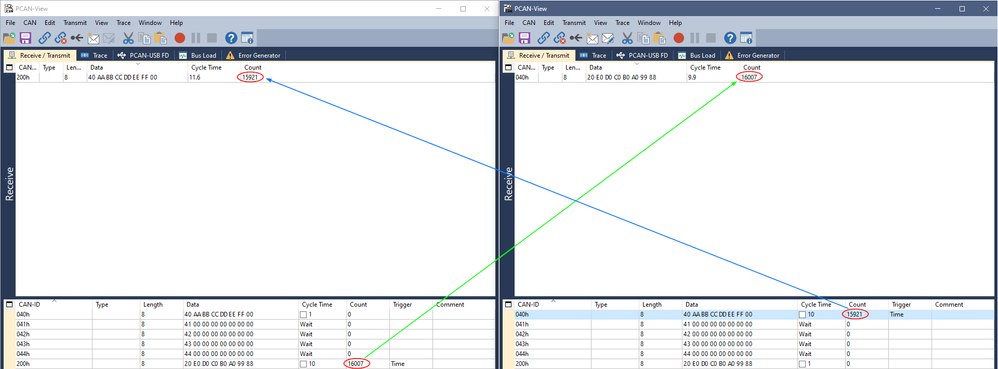
Task: Start trace recording in left window
Action: pyautogui.click(x=179, y=38)
